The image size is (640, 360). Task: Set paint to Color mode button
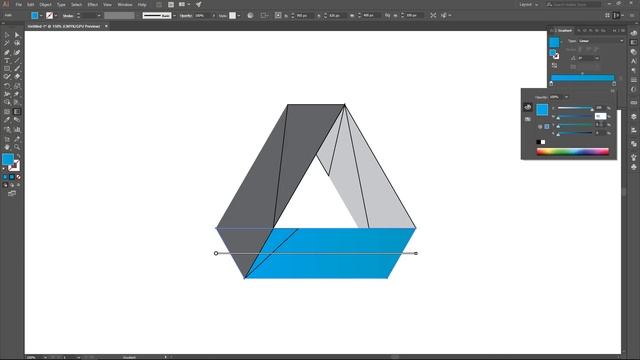tap(5, 177)
